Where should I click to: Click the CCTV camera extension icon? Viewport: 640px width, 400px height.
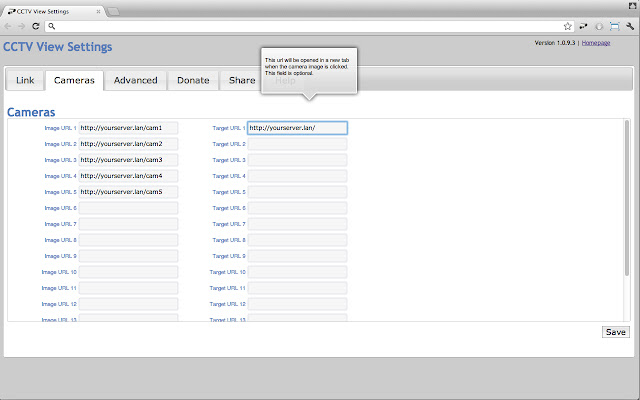tap(583, 26)
